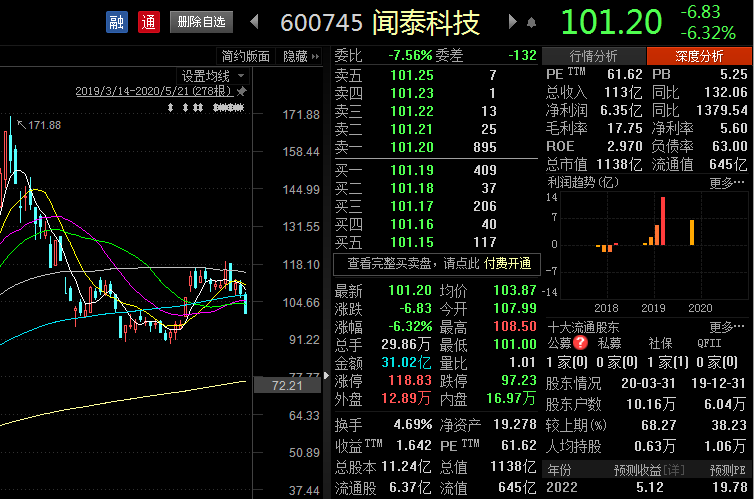
Task: Switch to 简约版面 simple layout
Action: tap(246, 56)
